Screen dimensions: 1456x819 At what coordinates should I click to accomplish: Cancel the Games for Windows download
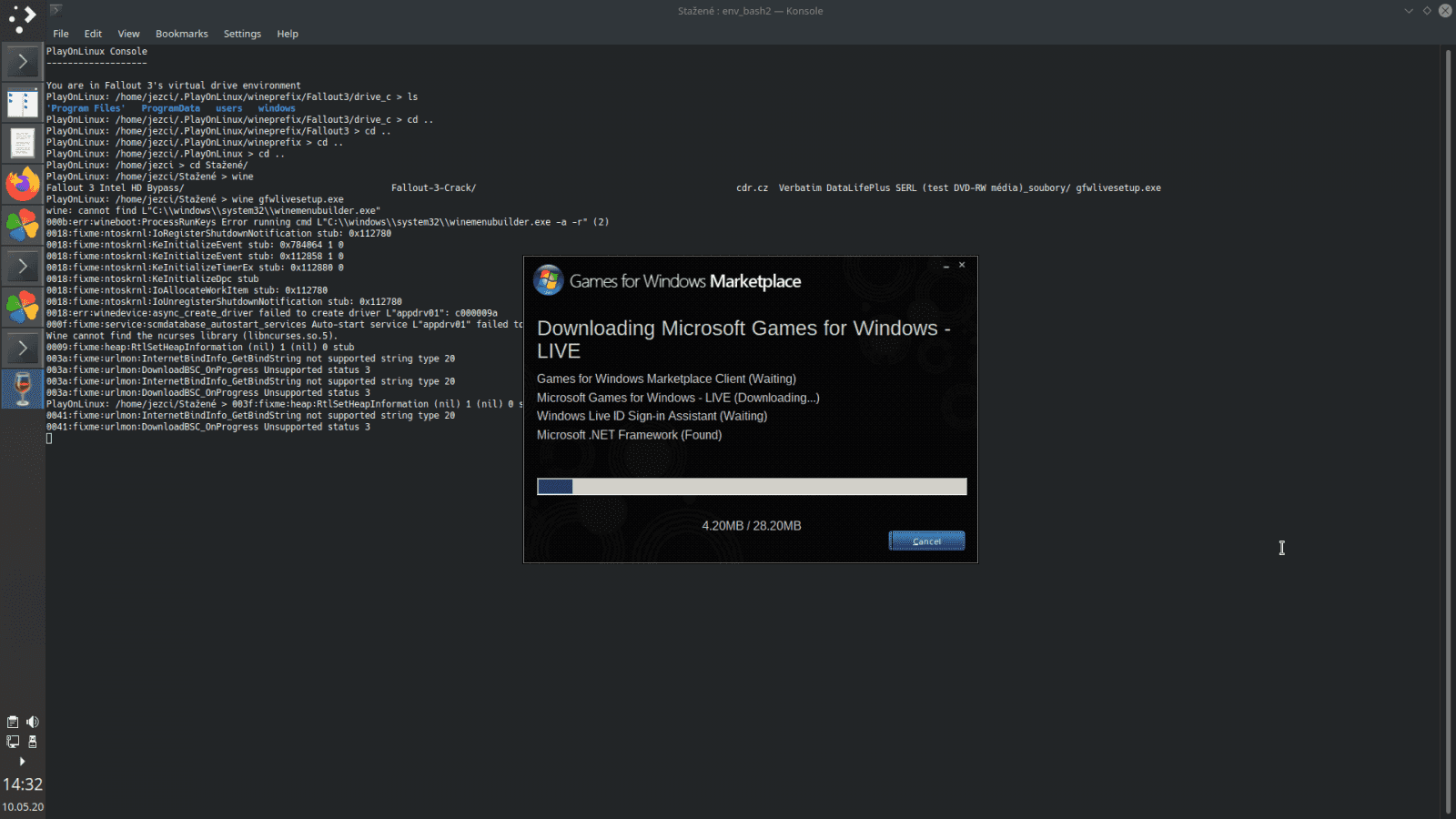(926, 541)
